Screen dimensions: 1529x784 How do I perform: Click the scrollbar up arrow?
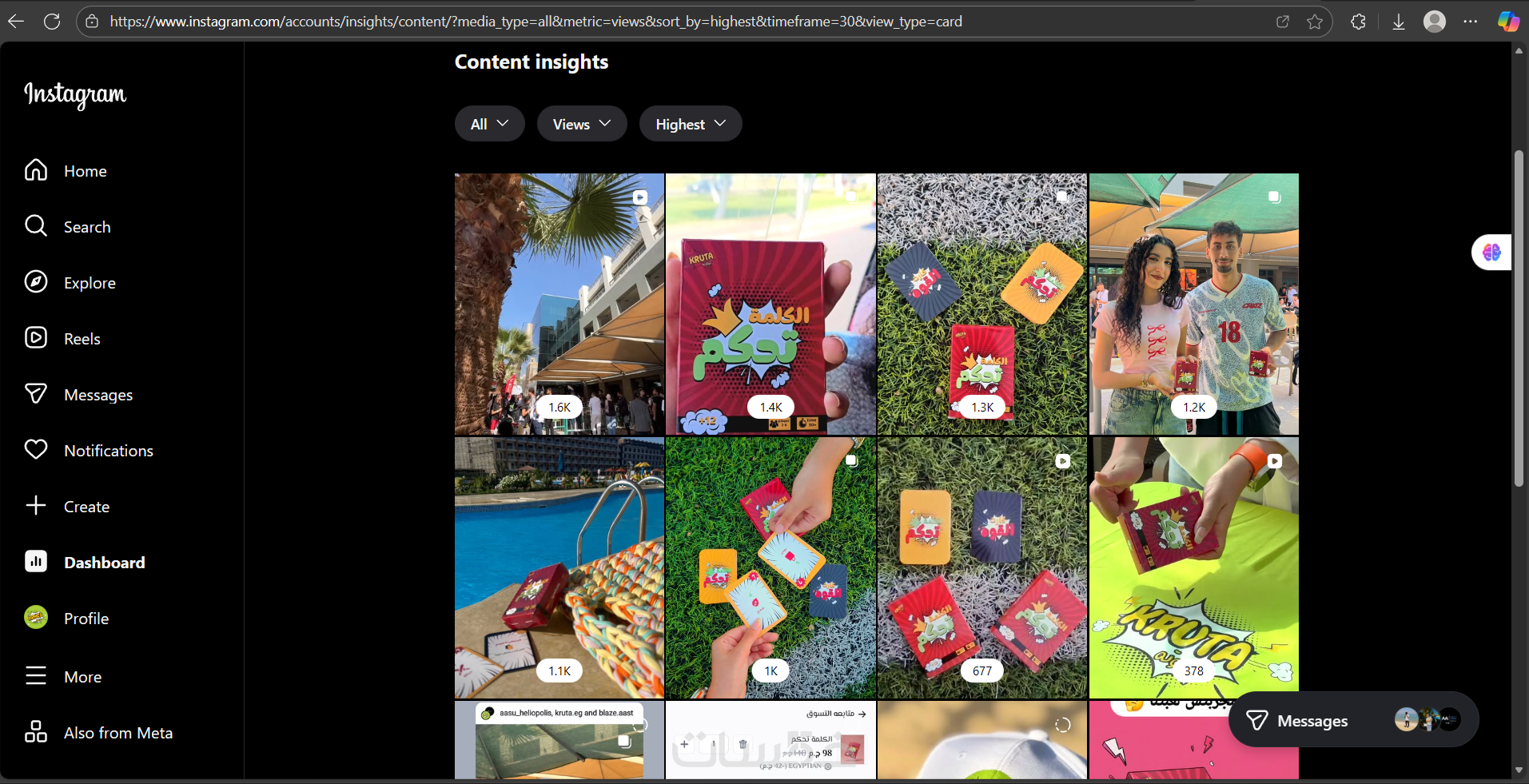pyautogui.click(x=1519, y=50)
